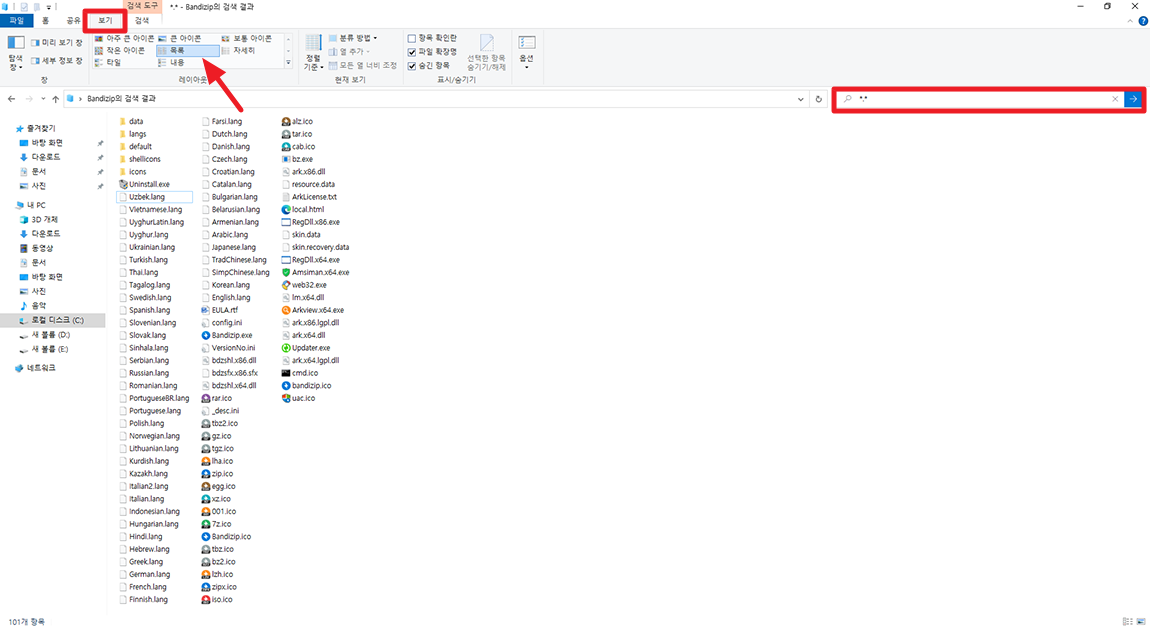Refresh the search results view
Image resolution: width=1150 pixels, height=629 pixels.
[x=818, y=99]
